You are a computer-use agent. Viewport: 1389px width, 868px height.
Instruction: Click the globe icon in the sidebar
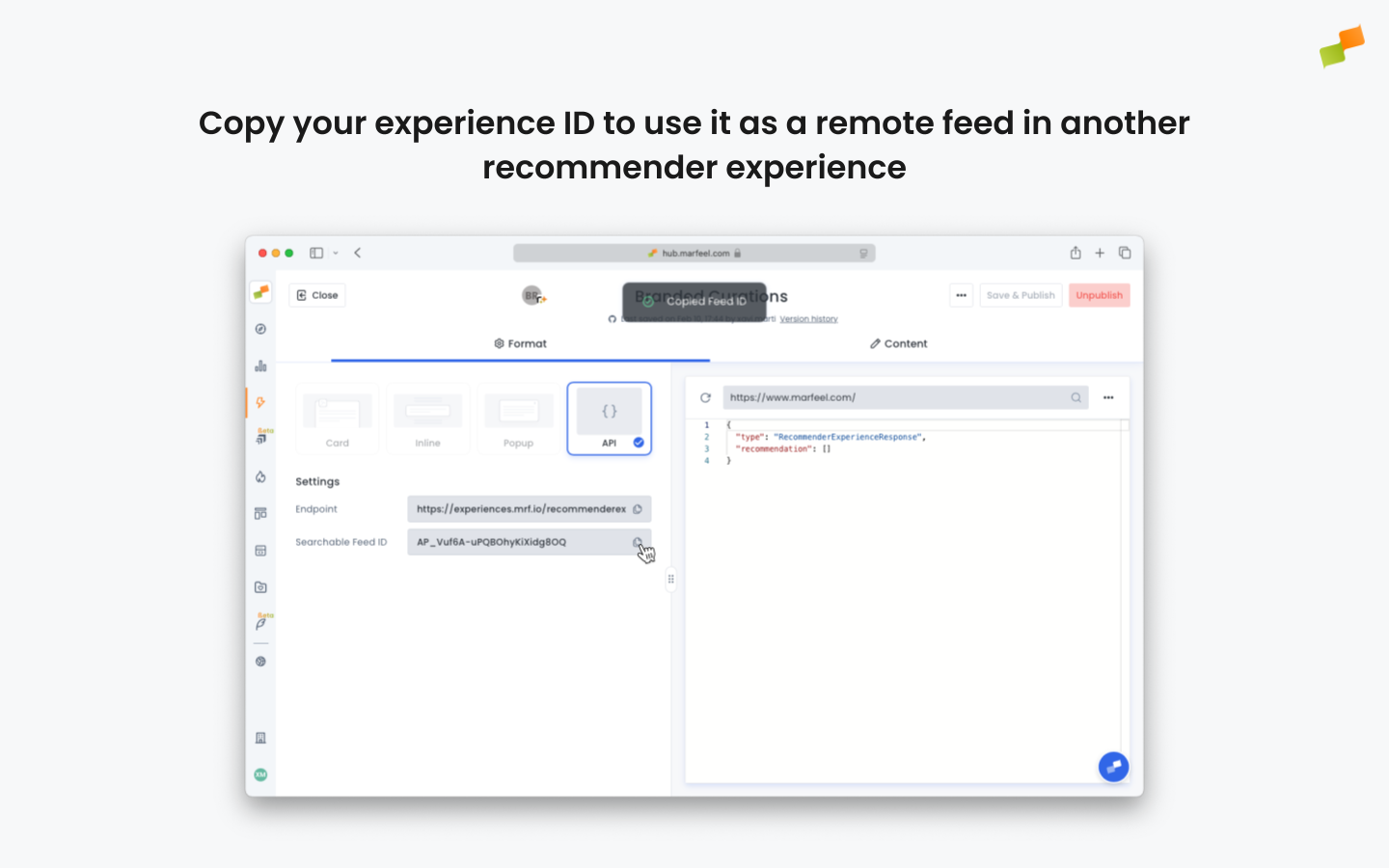[260, 661]
